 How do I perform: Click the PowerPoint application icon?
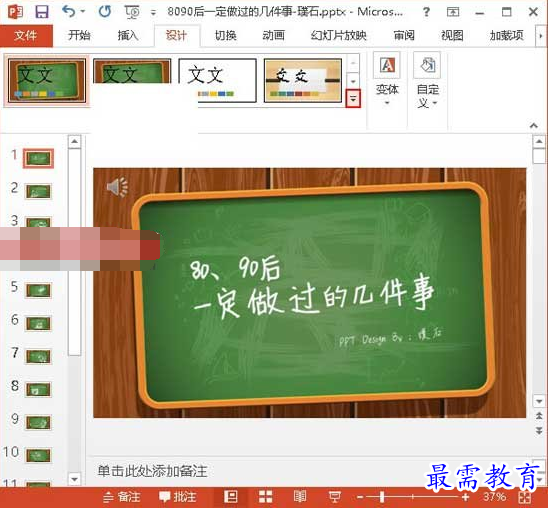click(x=15, y=12)
